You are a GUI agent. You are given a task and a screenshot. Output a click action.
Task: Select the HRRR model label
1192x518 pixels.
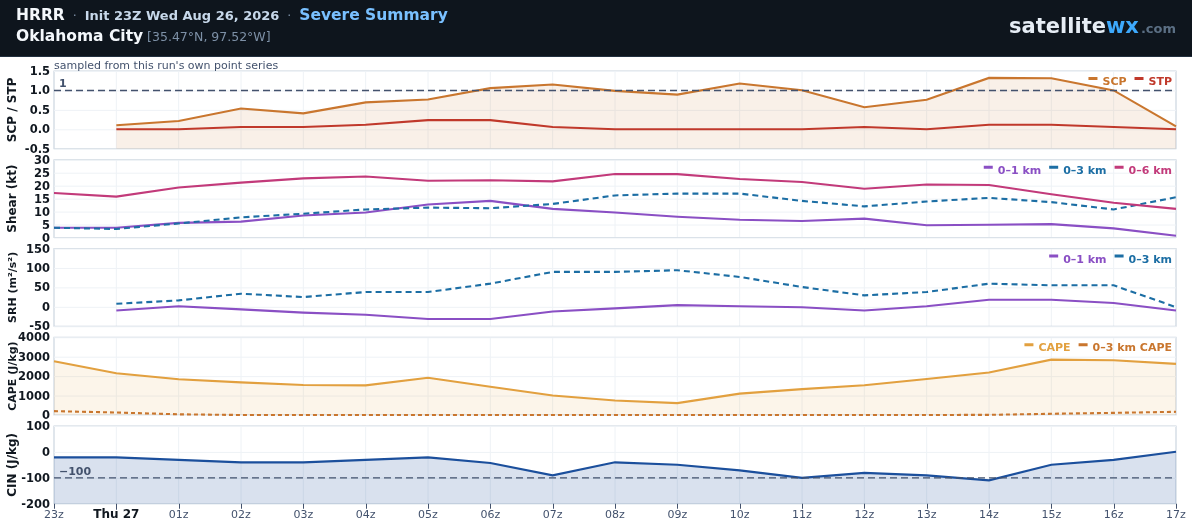click(40, 15)
